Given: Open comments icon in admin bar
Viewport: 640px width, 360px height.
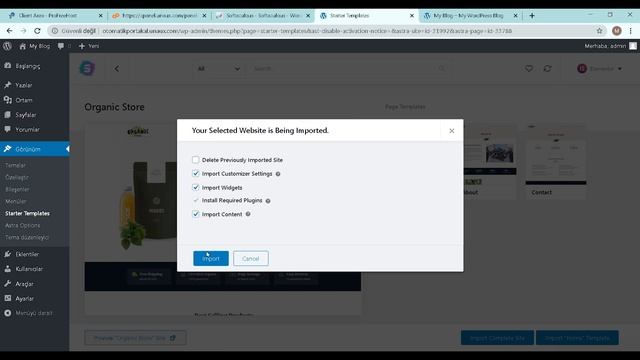Looking at the screenshot, I should [x=61, y=46].
